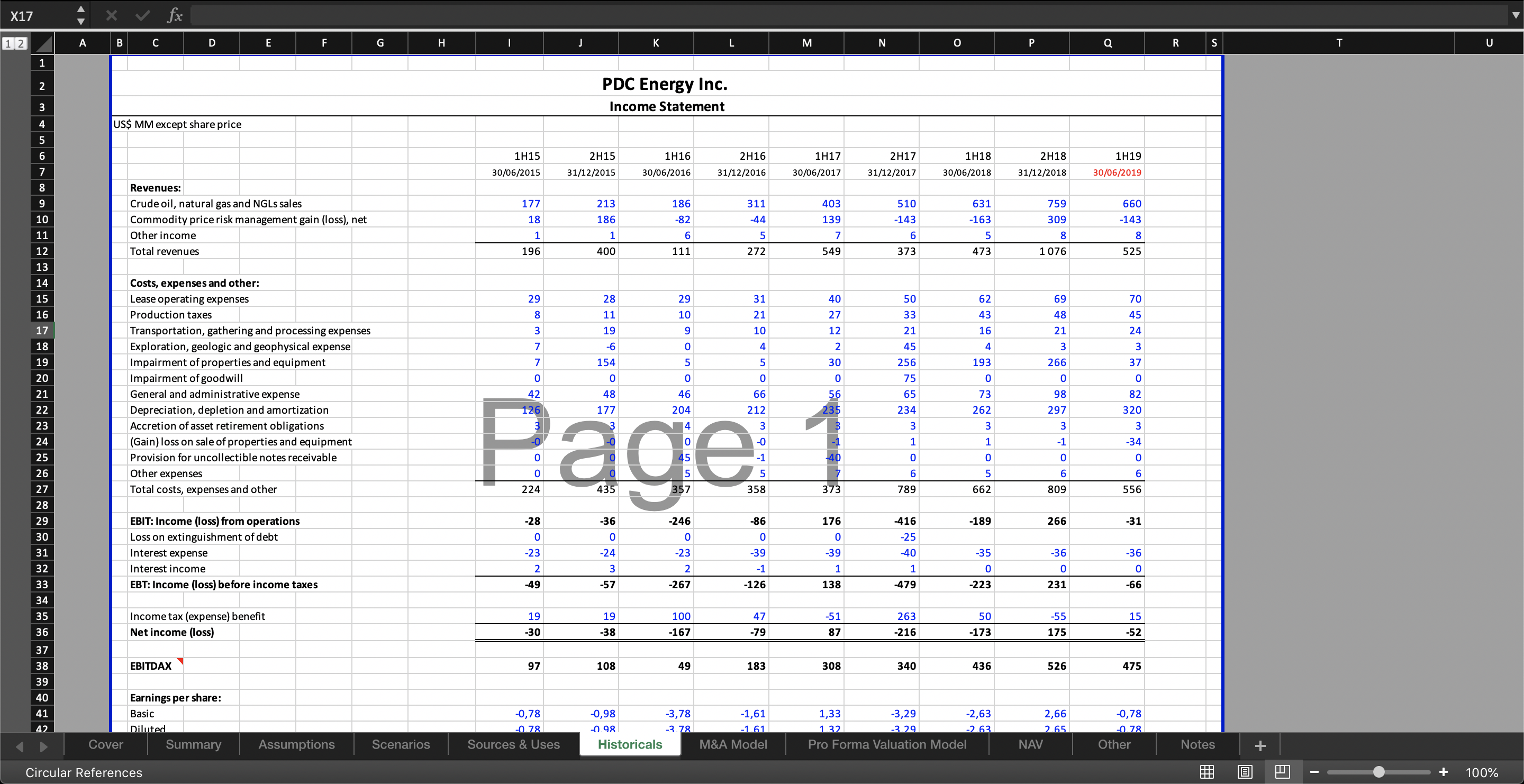This screenshot has height=784, width=1524.
Task: Click the confirm entry checkmark icon
Action: pos(142,15)
